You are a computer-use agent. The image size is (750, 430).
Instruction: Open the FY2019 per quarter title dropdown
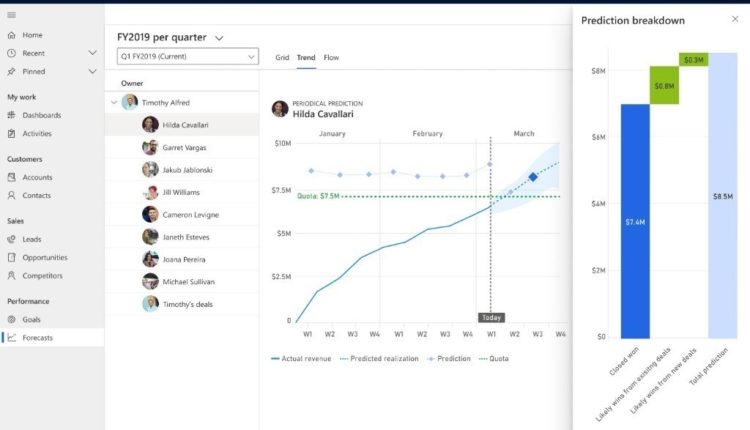point(219,37)
